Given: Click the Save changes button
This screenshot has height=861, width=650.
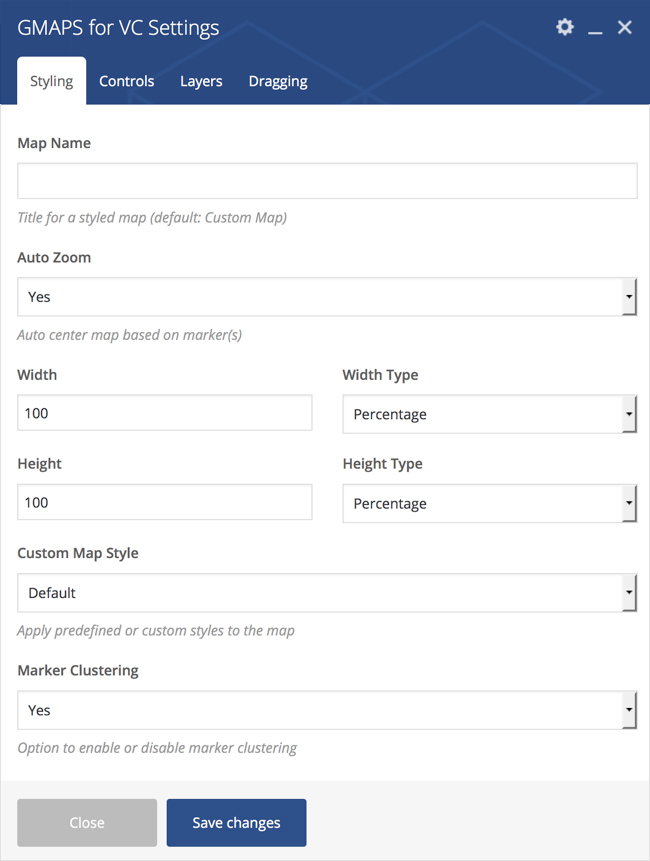Looking at the screenshot, I should coord(237,823).
